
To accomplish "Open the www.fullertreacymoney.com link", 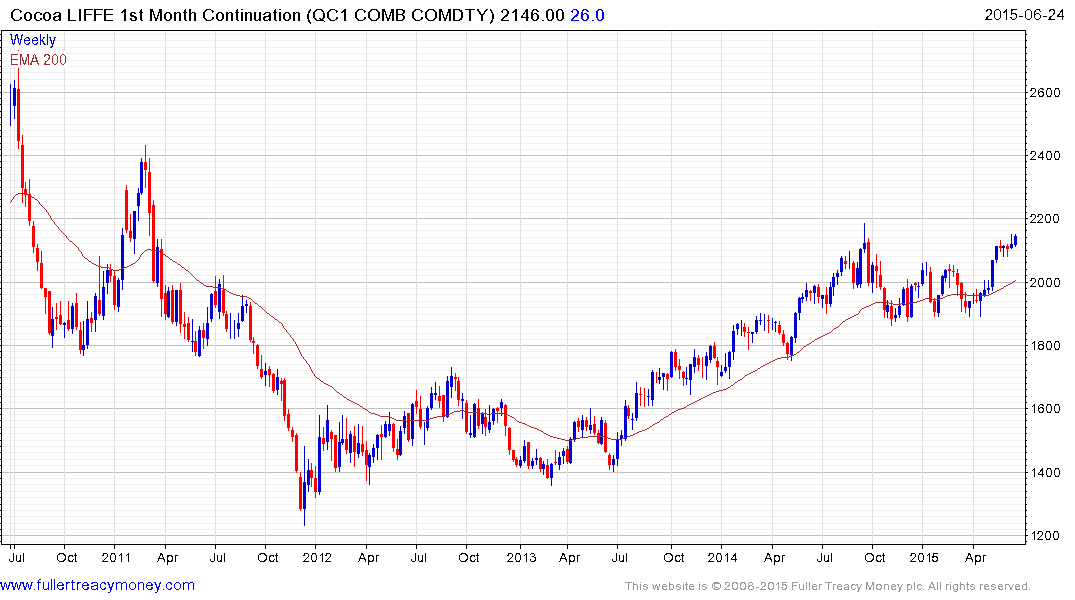I will [98, 585].
